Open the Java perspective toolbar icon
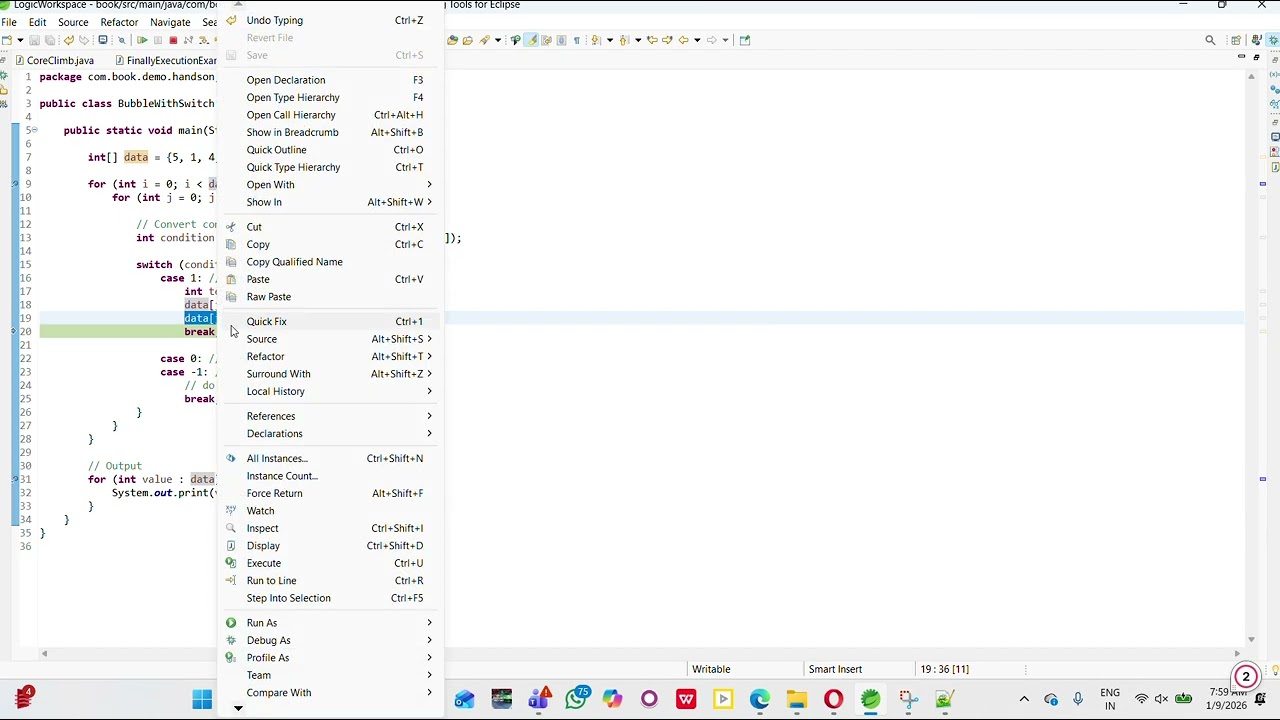Image resolution: width=1280 pixels, height=720 pixels. (1255, 40)
